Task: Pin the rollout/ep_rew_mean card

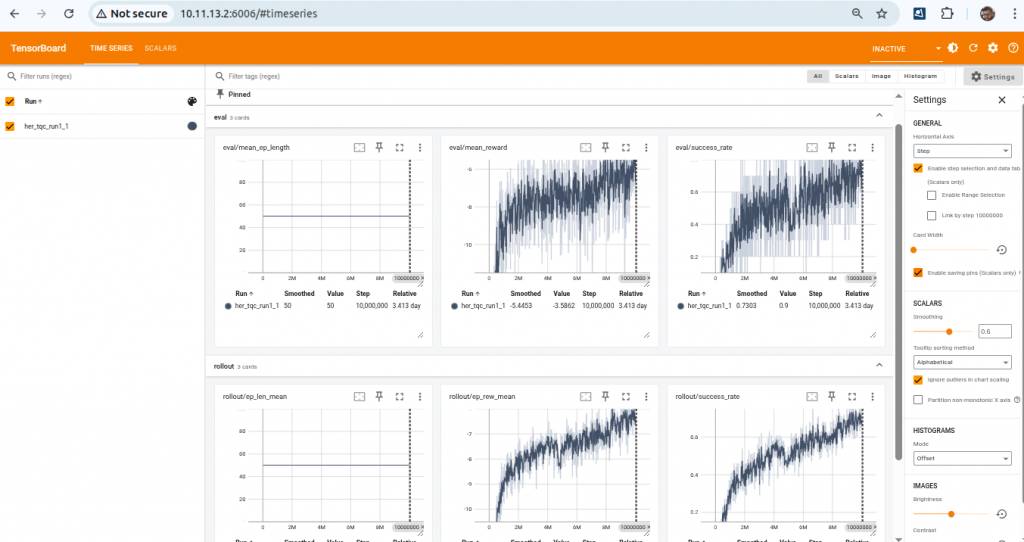Action: pos(605,396)
